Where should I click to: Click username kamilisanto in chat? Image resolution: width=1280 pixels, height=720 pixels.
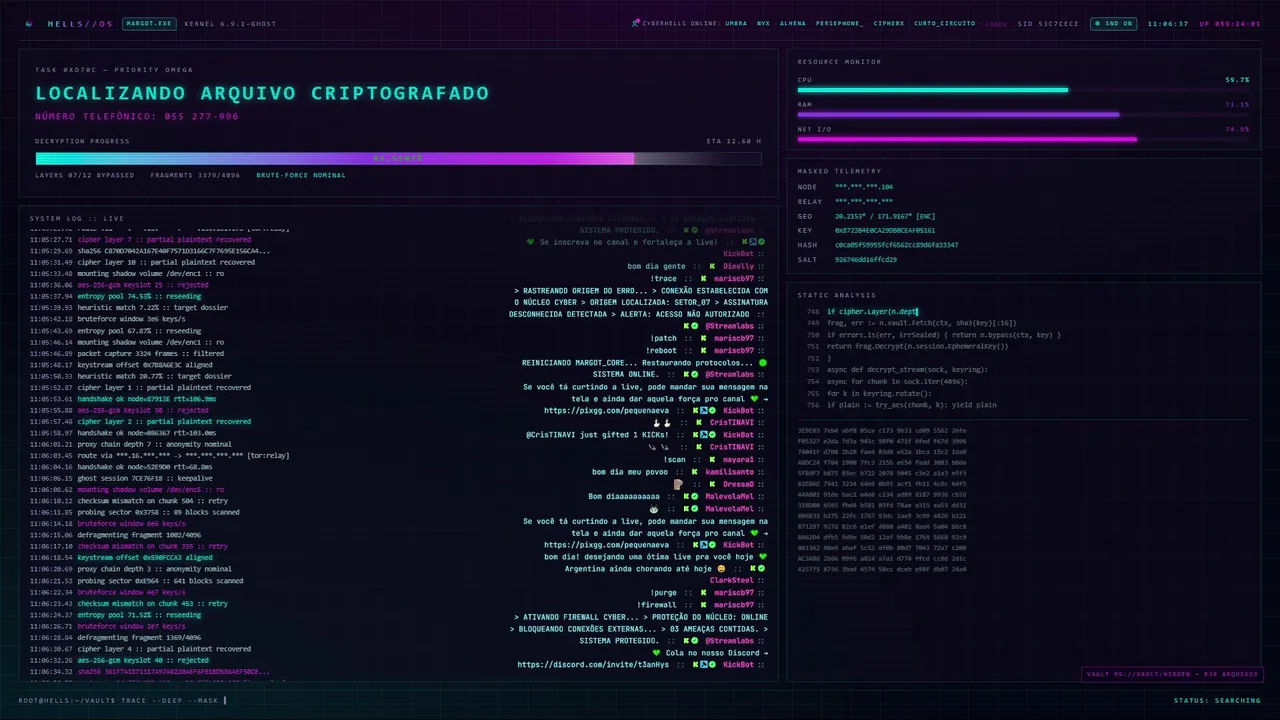[729, 471]
